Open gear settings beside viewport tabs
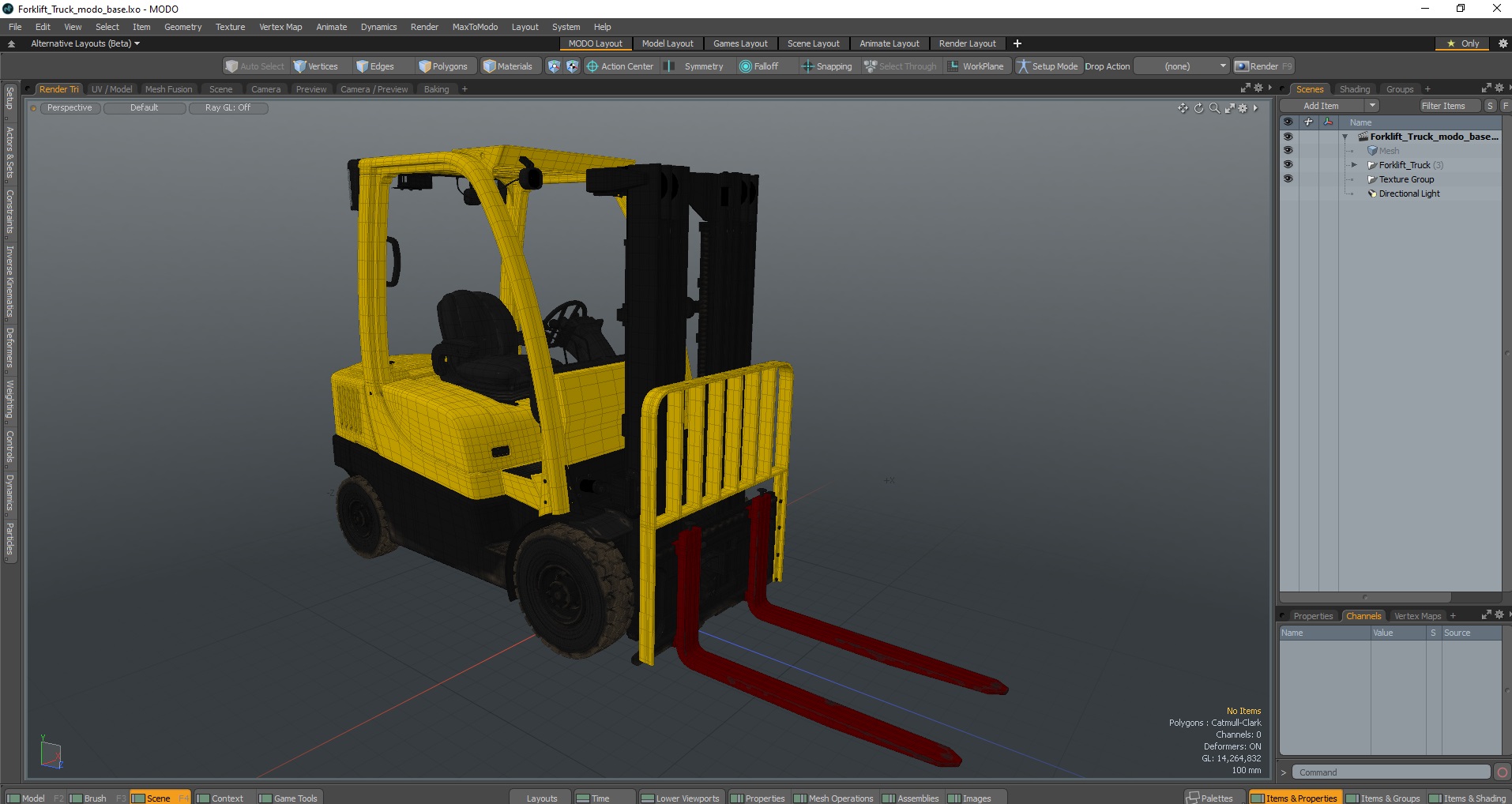 tap(1258, 88)
